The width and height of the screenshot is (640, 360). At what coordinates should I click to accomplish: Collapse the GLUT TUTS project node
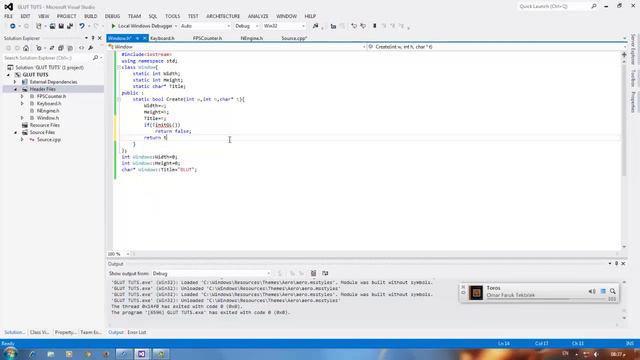(9, 75)
